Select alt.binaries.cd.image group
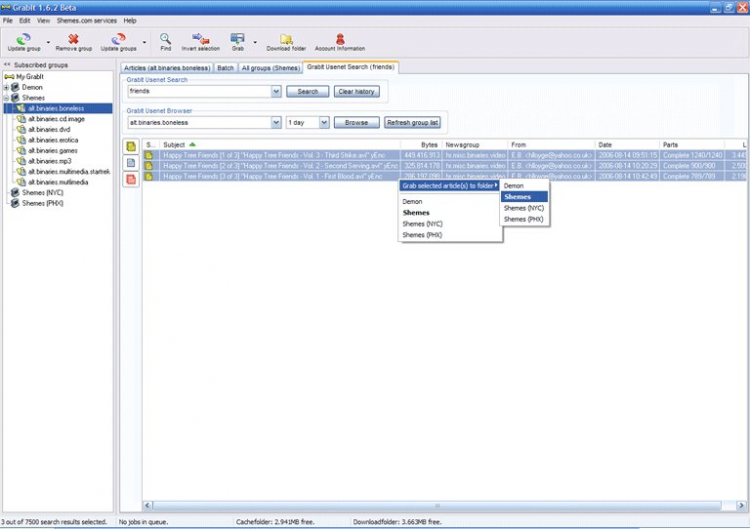Screen dimensions: 750x529 tap(56, 119)
